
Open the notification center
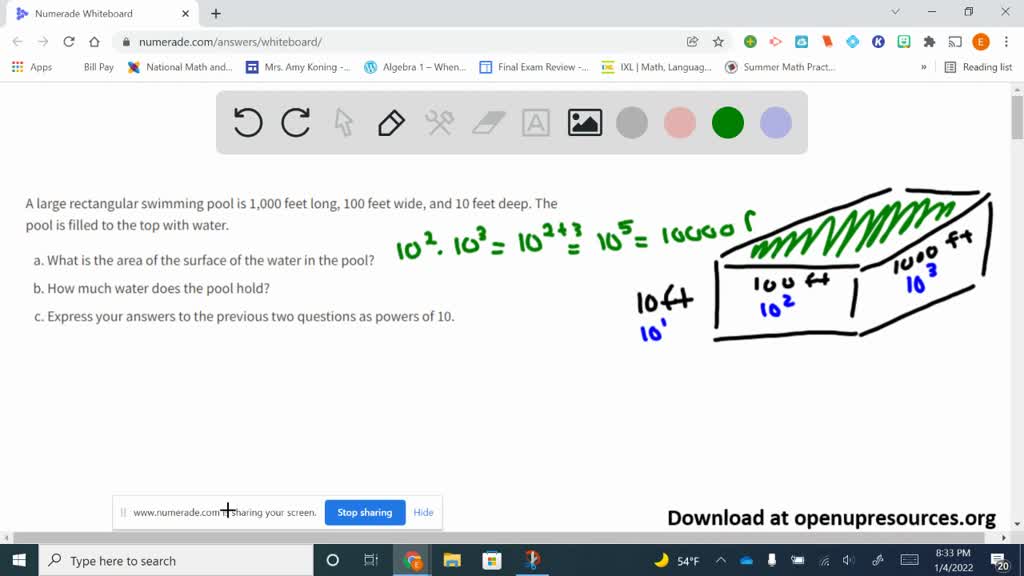[999, 560]
